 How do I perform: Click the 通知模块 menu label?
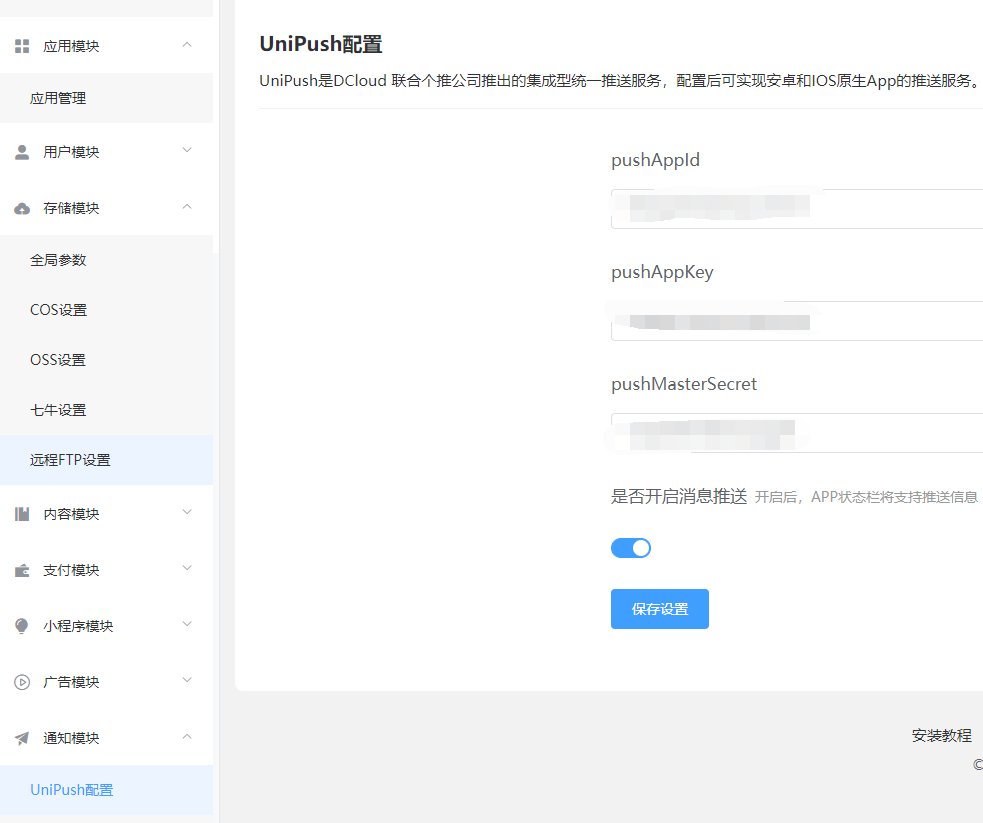[71, 738]
